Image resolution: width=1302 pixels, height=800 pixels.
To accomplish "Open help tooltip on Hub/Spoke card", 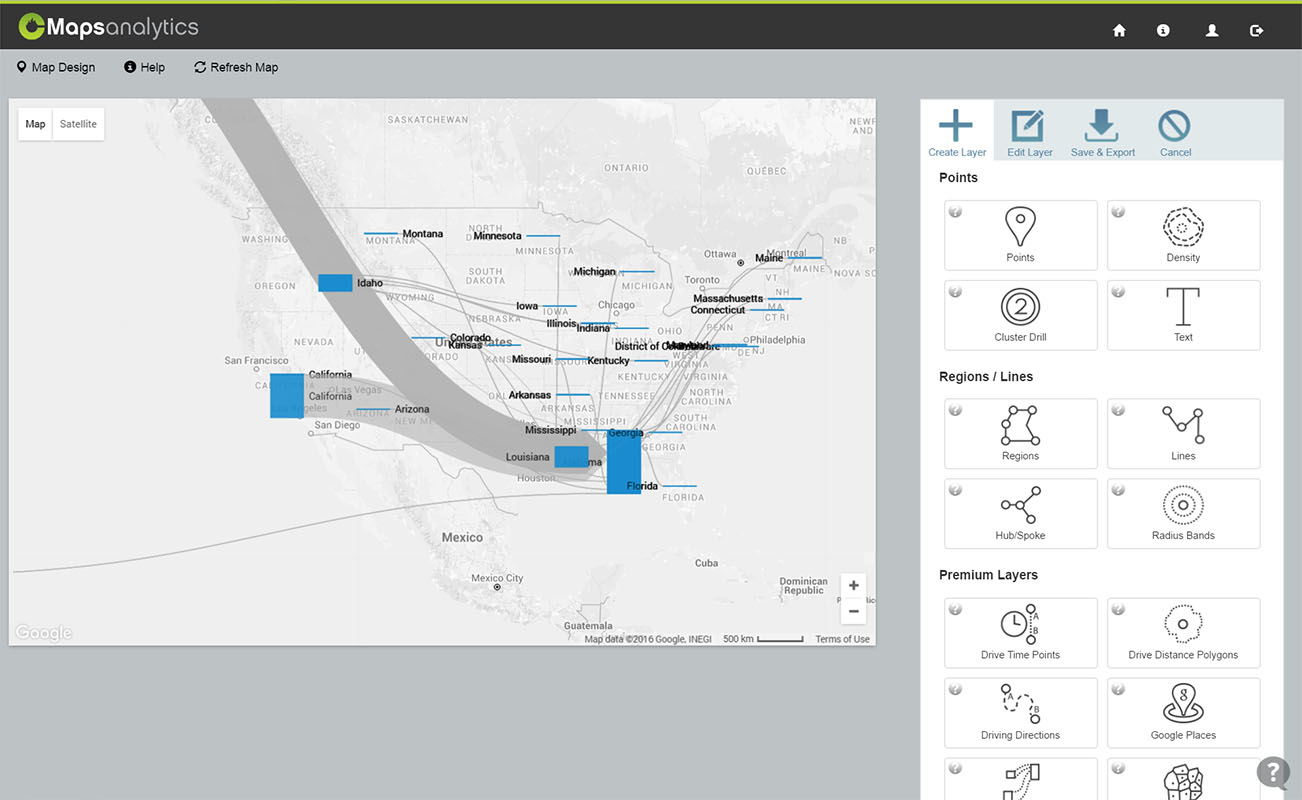I will tap(955, 490).
